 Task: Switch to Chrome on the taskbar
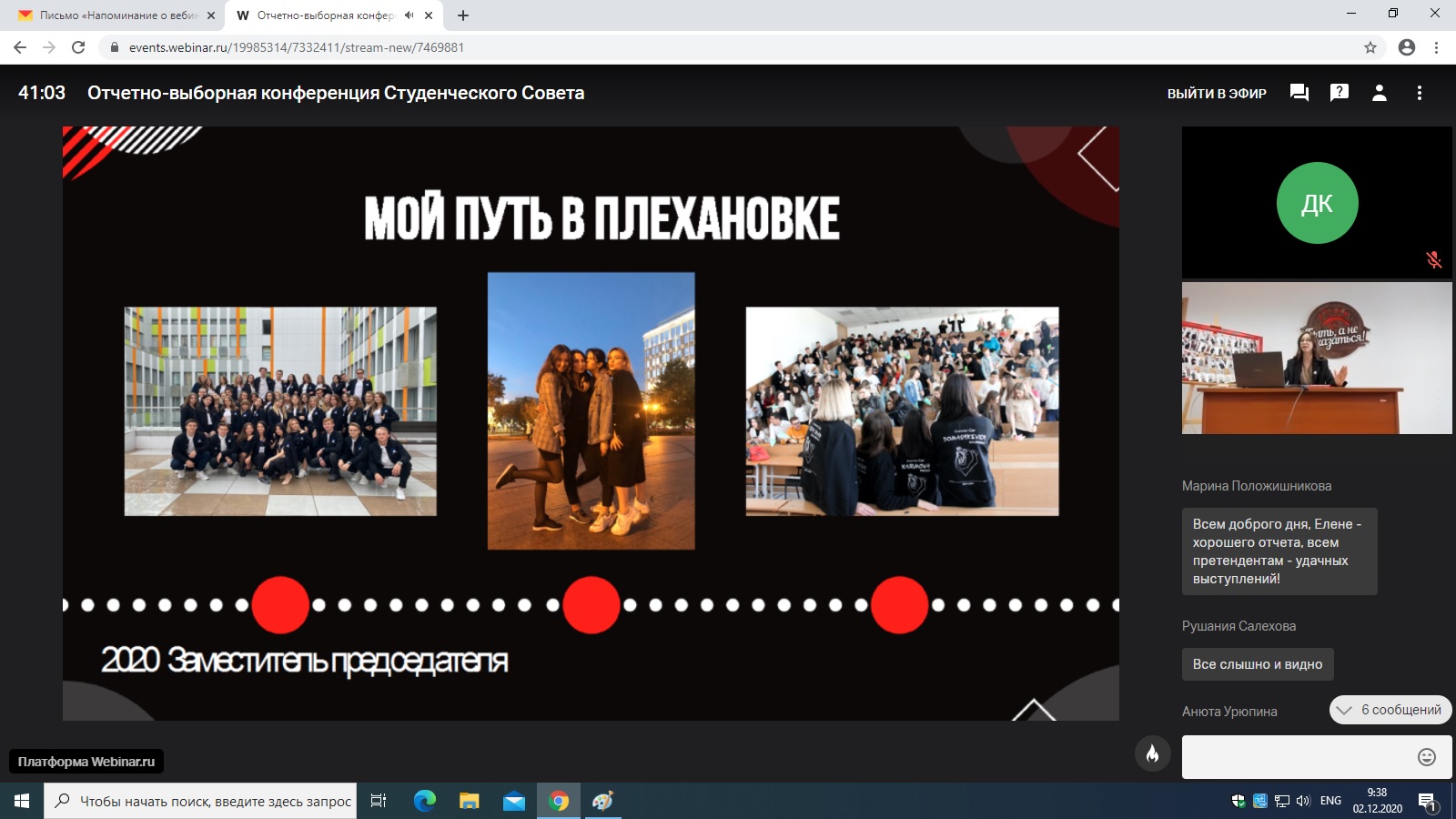pos(559,801)
